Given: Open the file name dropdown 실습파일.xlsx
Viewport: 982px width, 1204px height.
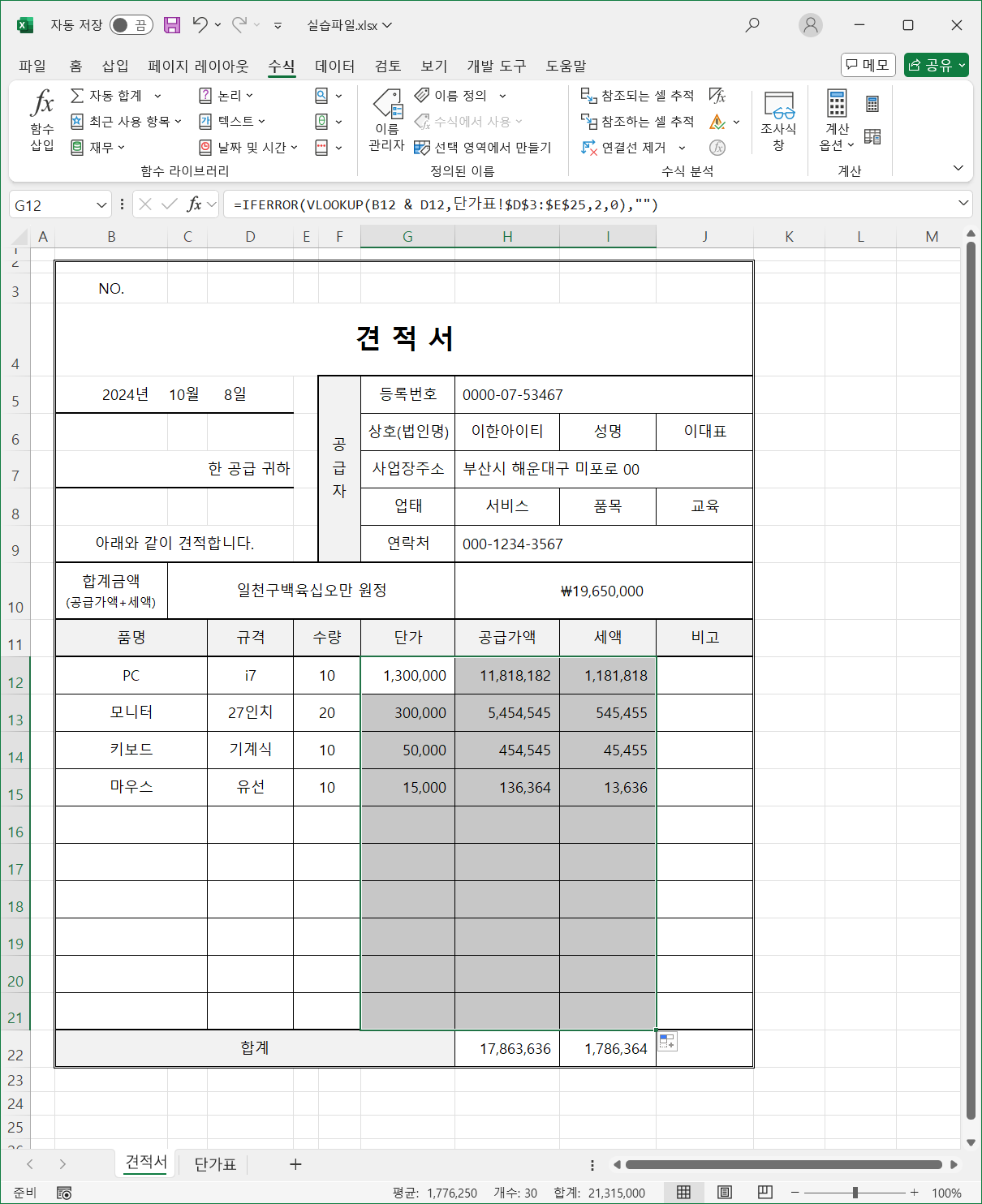Looking at the screenshot, I should tap(349, 25).
